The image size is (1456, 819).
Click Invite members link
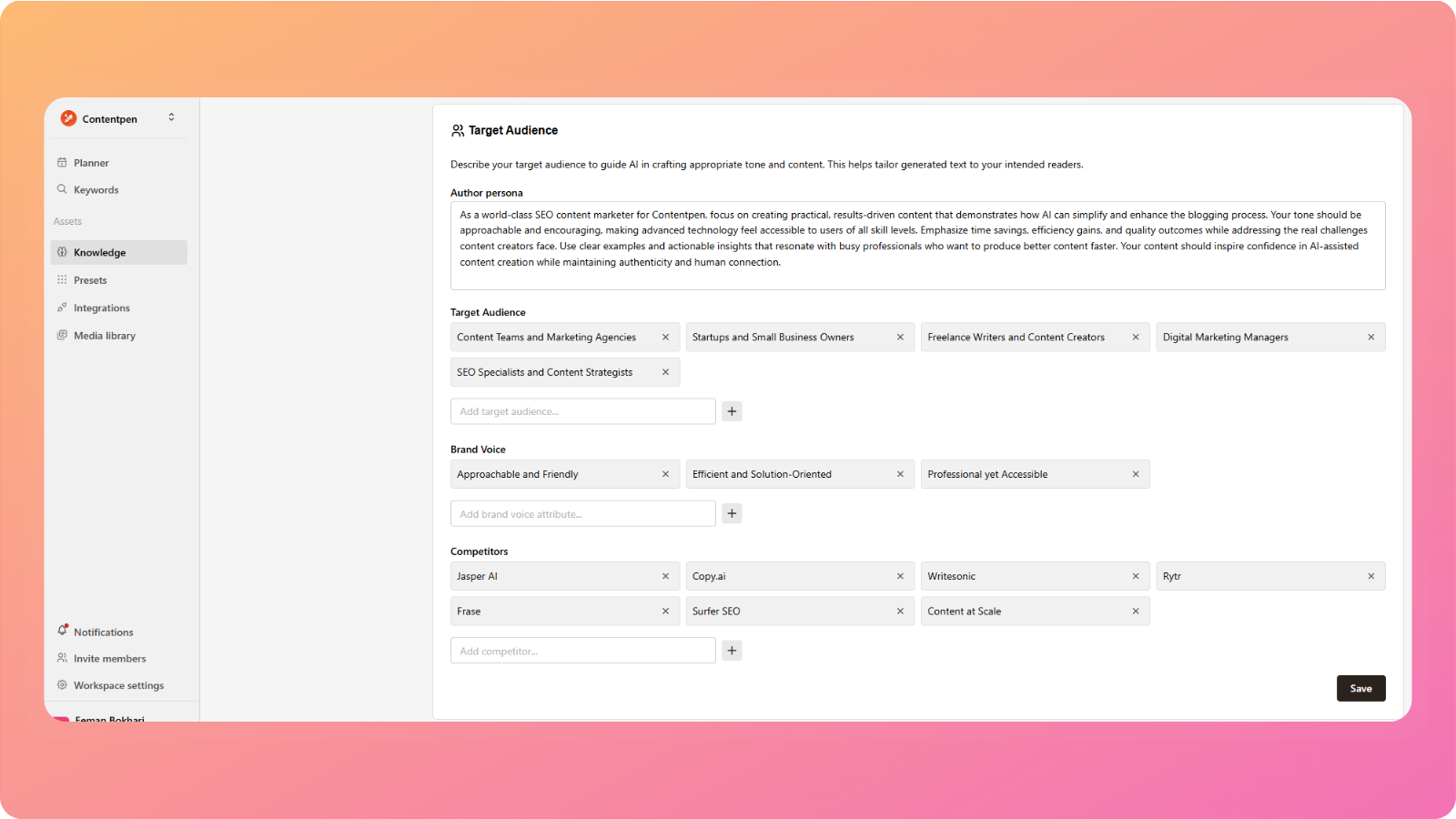[109, 659]
